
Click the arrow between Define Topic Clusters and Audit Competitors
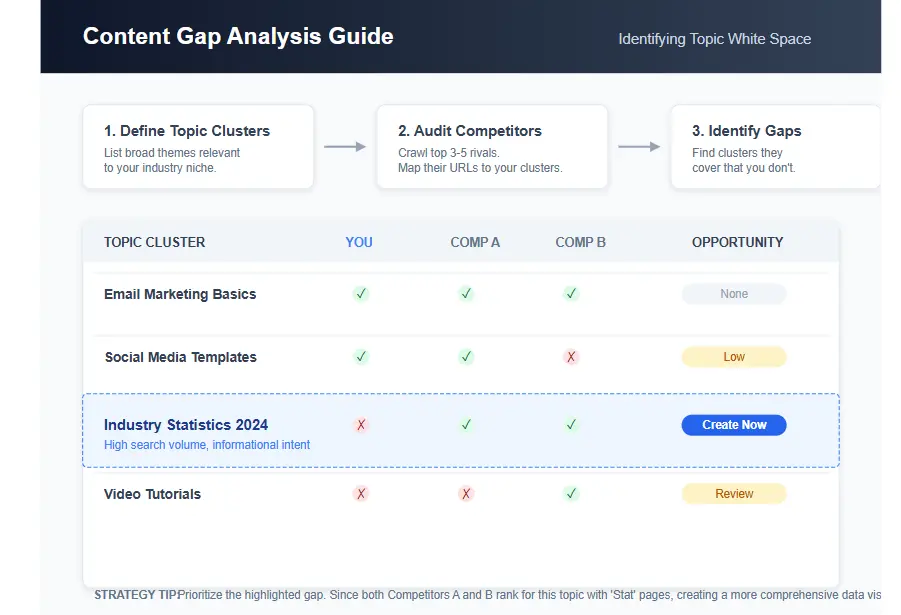[344, 145]
